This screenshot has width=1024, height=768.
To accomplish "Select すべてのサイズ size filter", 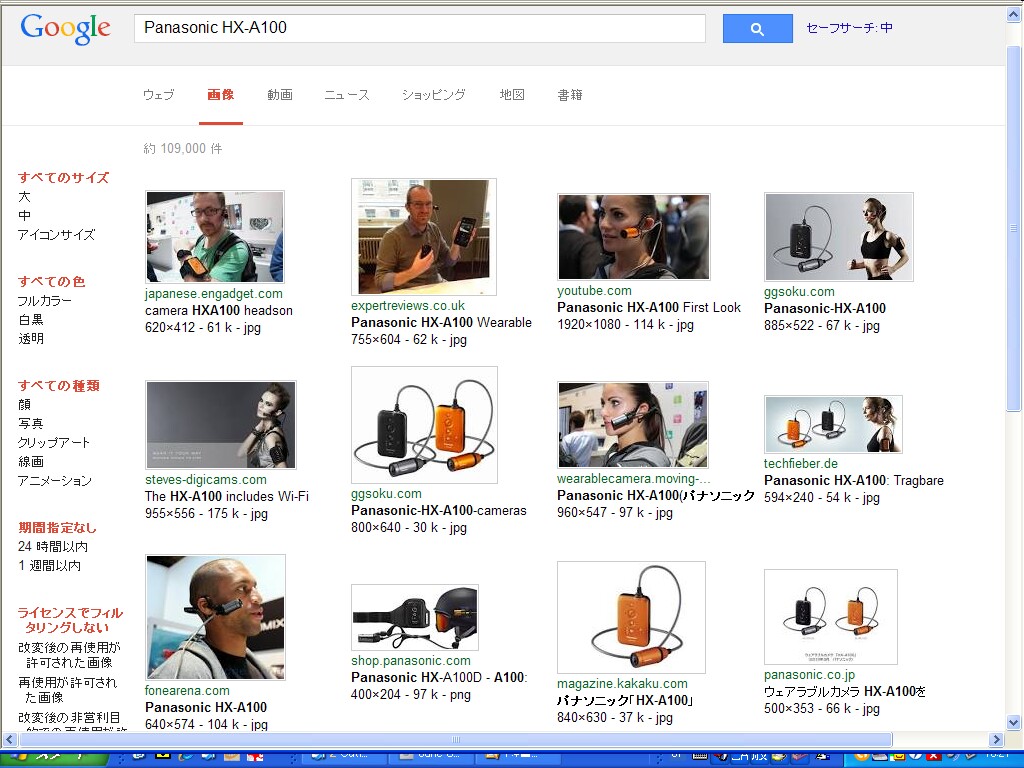I will [63, 177].
